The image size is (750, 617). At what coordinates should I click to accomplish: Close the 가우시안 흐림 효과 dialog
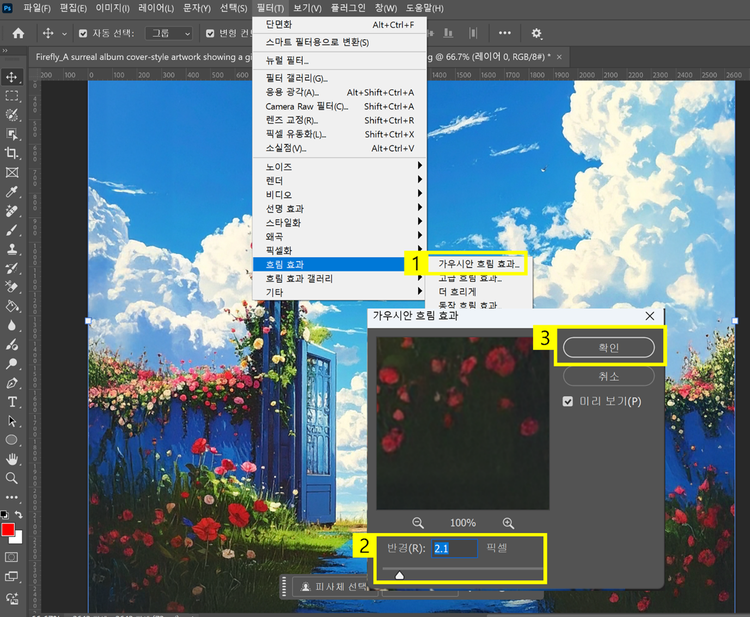tap(650, 316)
